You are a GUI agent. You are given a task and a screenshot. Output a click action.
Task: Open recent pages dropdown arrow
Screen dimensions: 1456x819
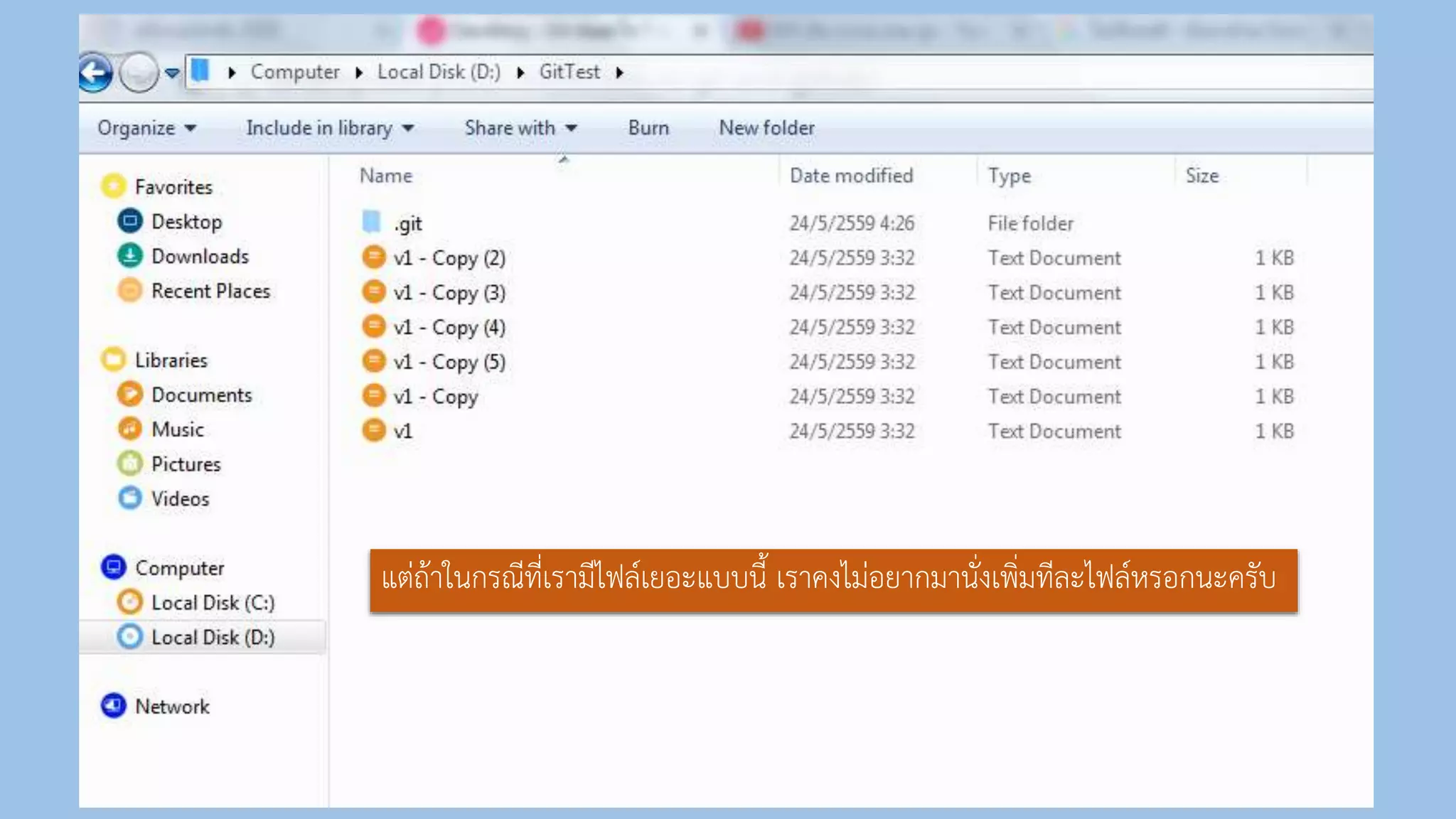(x=172, y=73)
